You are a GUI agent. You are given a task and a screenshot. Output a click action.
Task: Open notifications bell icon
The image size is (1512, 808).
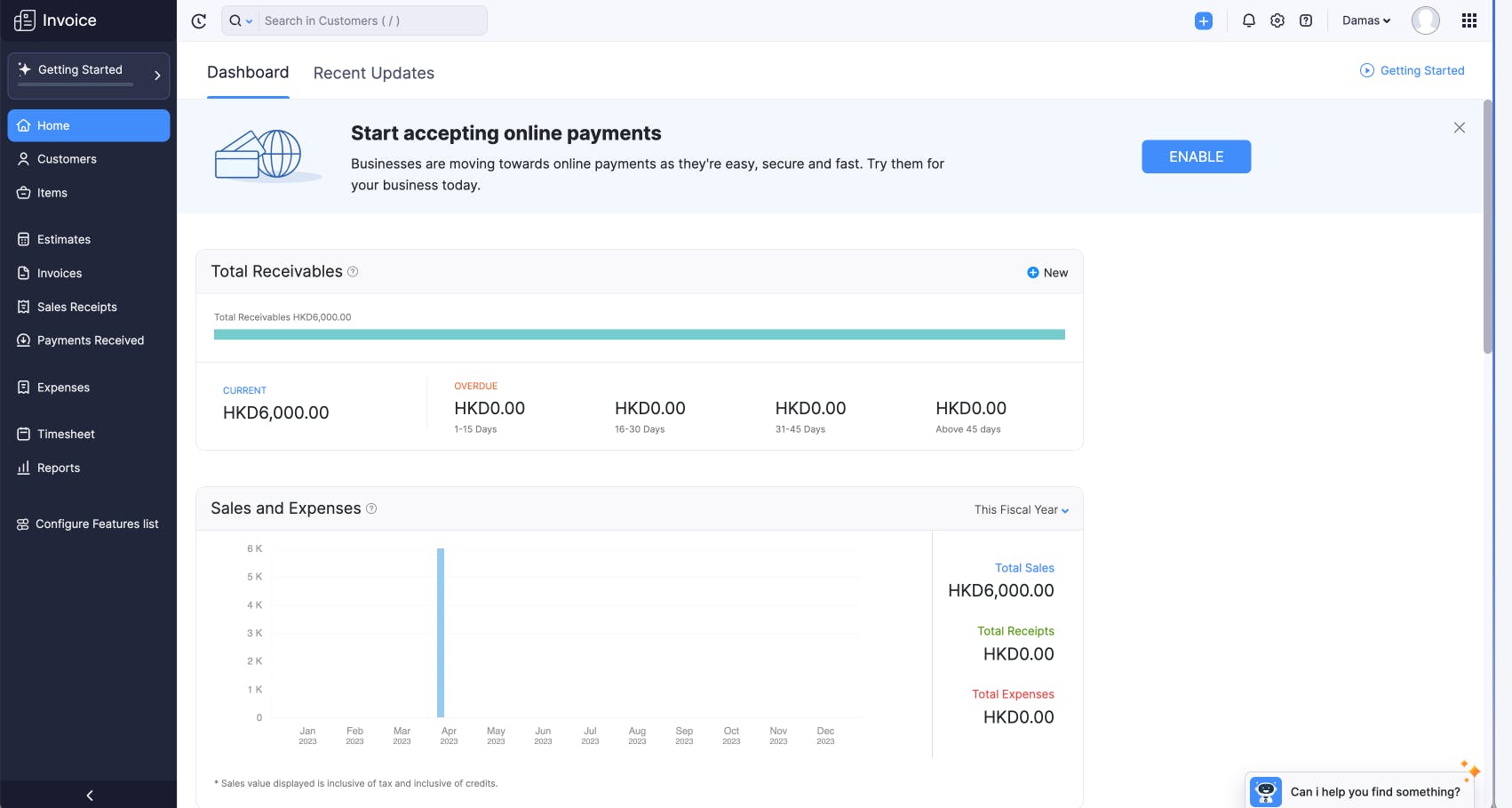1249,20
